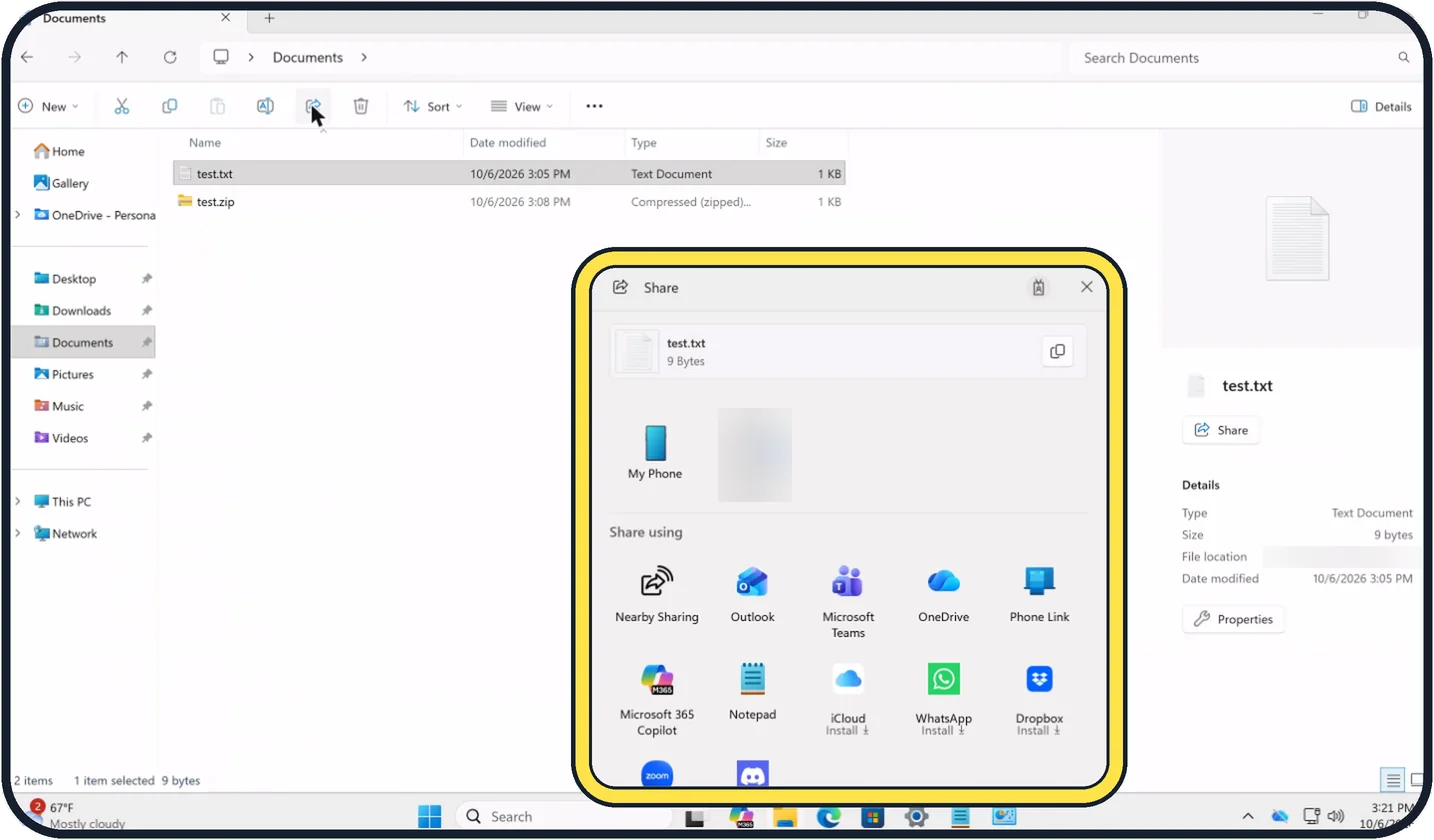Click the Cut scissors icon in toolbar

tap(122, 106)
